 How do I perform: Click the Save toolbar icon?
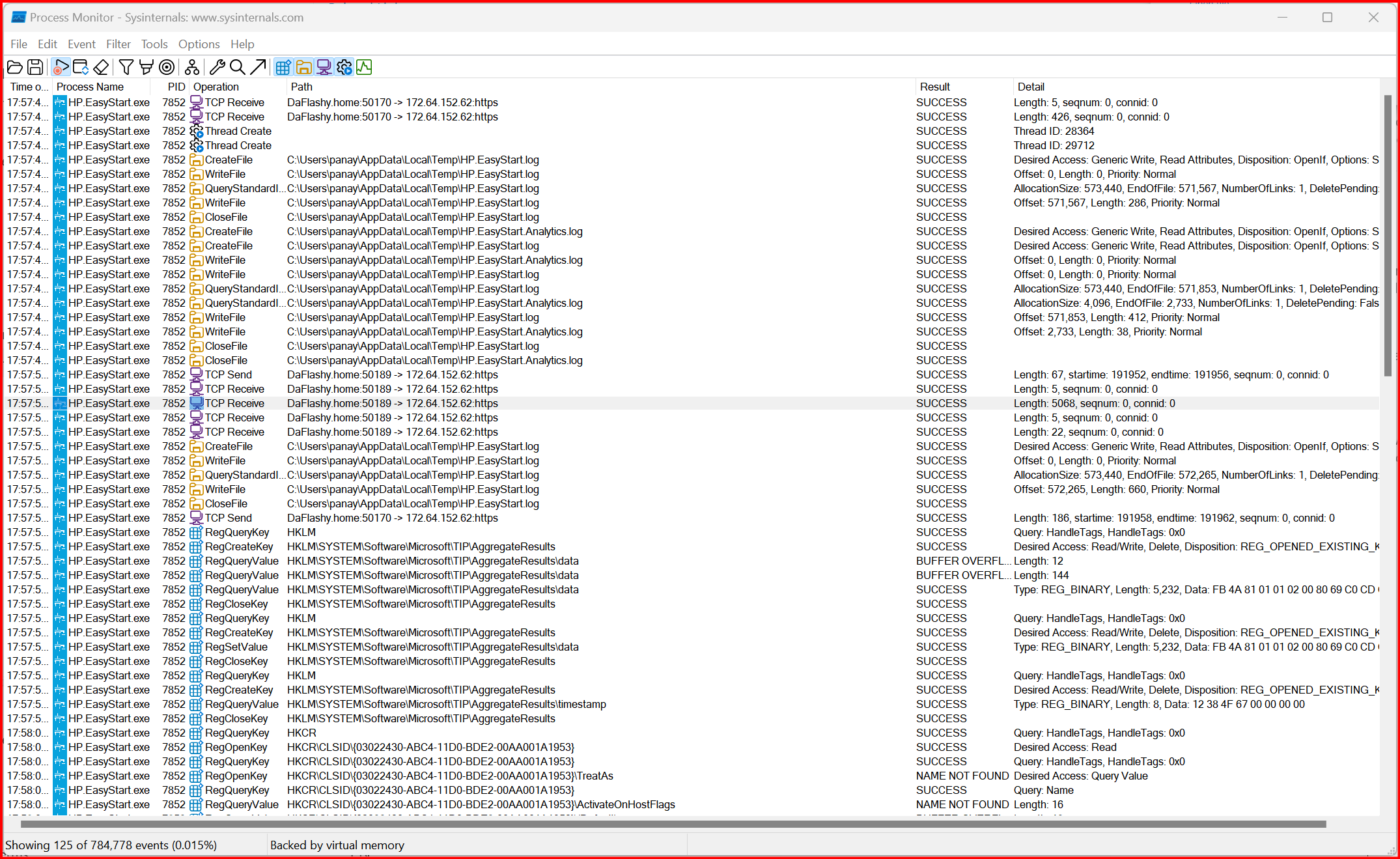(x=35, y=67)
